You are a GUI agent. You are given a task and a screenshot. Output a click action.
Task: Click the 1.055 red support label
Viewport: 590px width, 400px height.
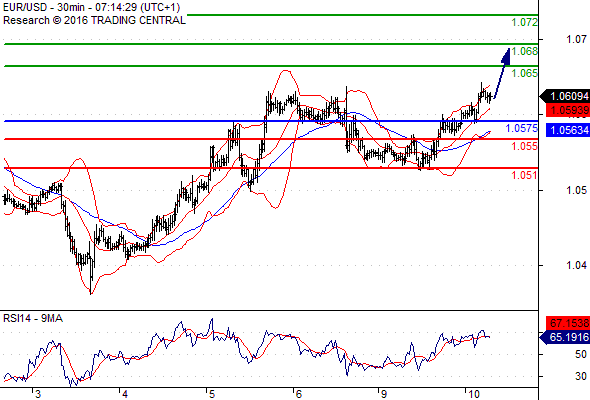pyautogui.click(x=525, y=146)
